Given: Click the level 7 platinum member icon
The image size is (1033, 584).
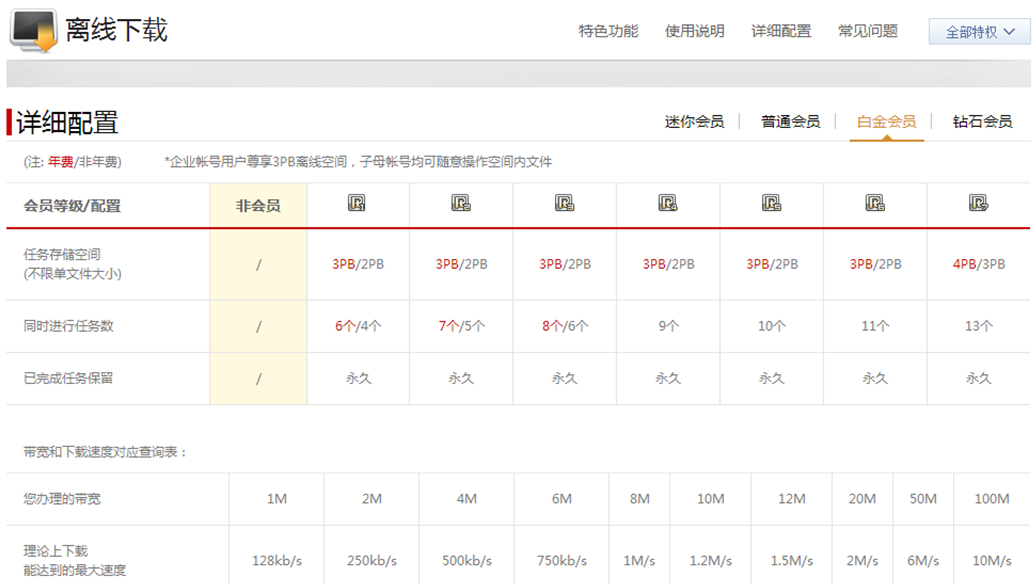Looking at the screenshot, I should tap(978, 204).
